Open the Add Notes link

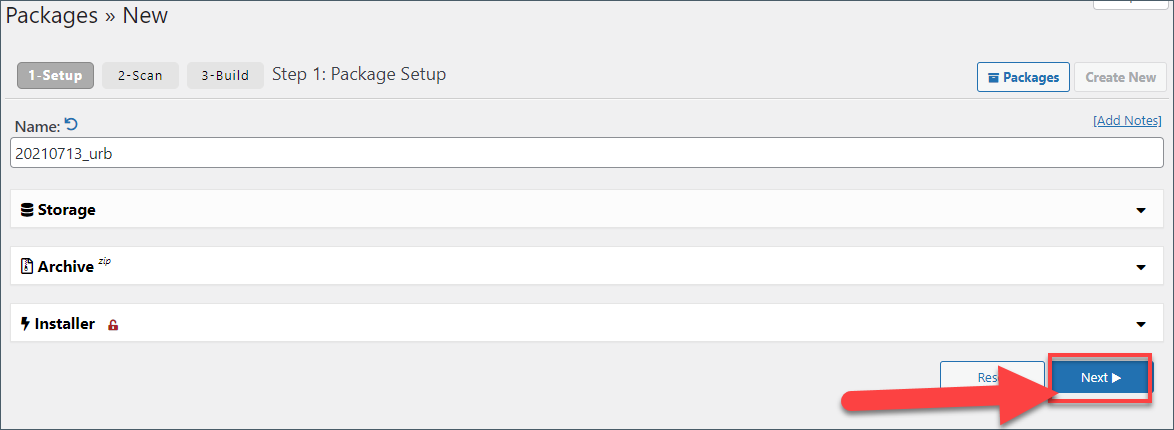pyautogui.click(x=1127, y=120)
